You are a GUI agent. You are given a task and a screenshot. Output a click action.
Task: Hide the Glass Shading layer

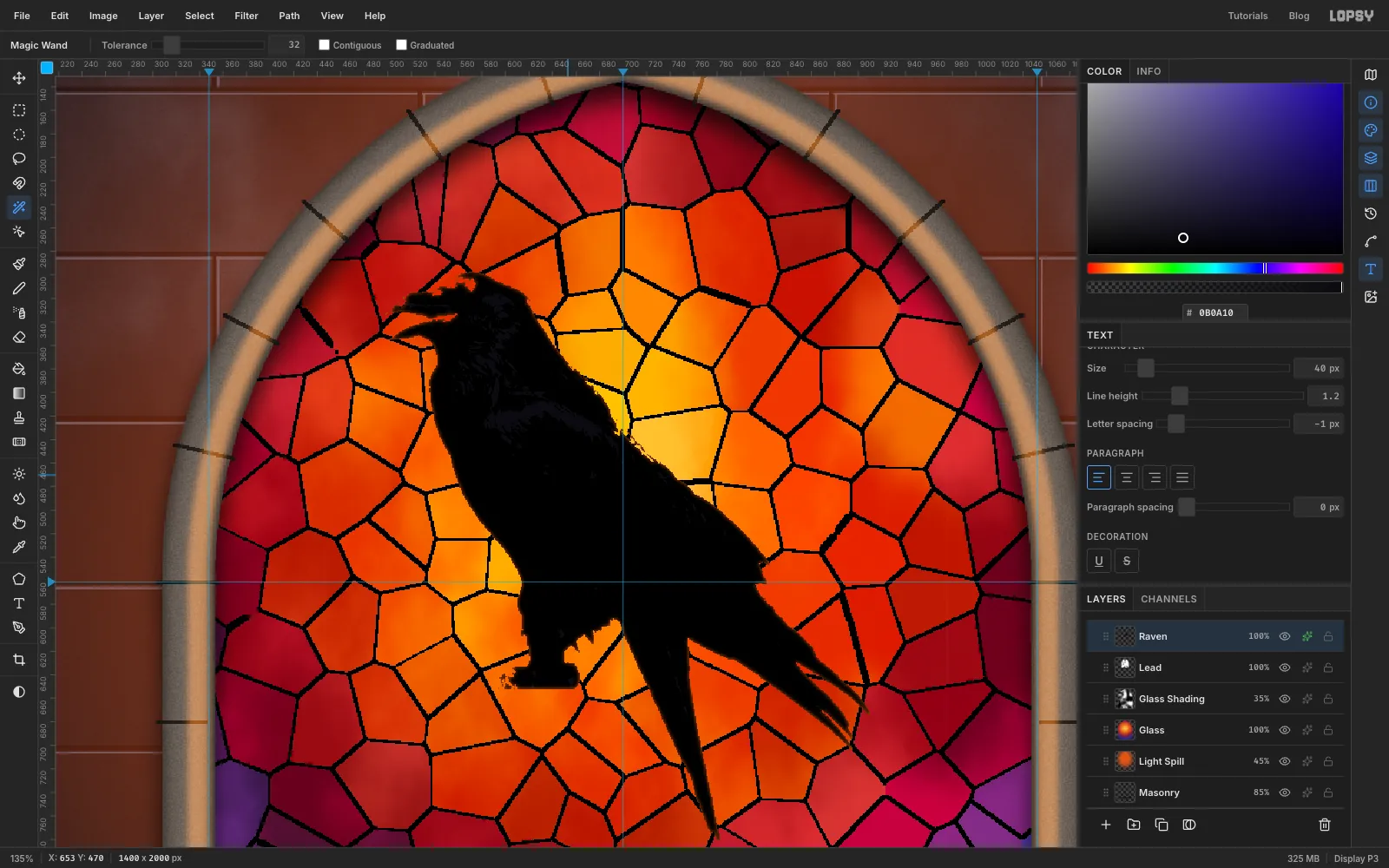click(x=1285, y=699)
